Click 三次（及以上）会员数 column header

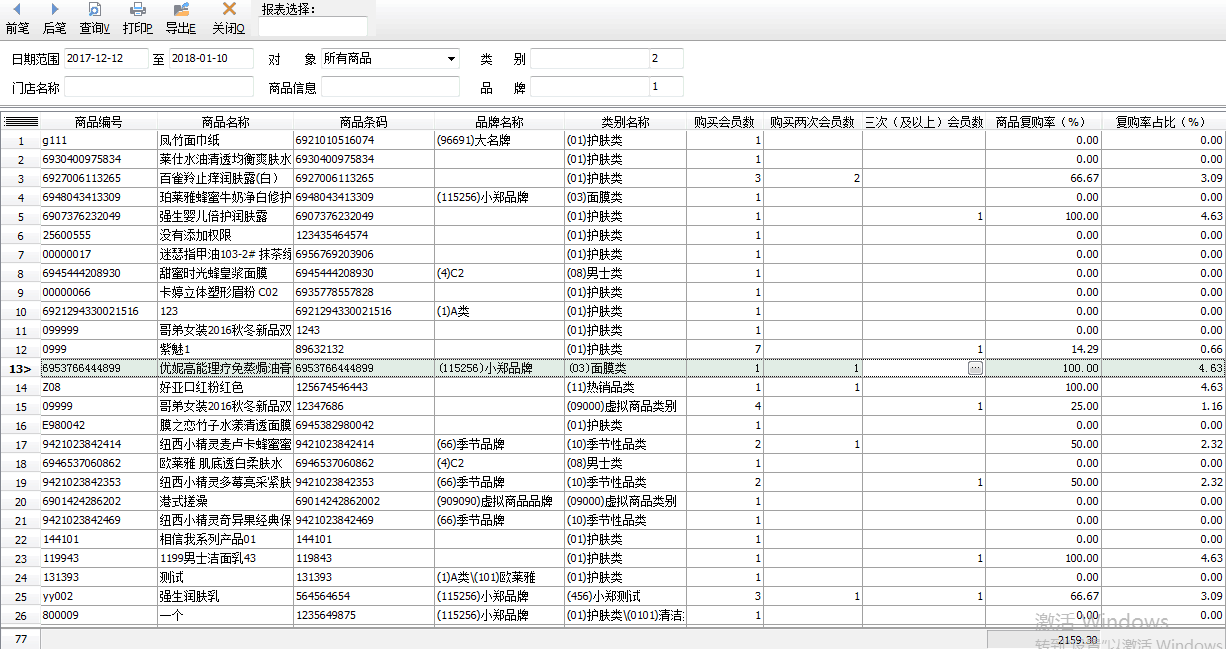coord(924,122)
